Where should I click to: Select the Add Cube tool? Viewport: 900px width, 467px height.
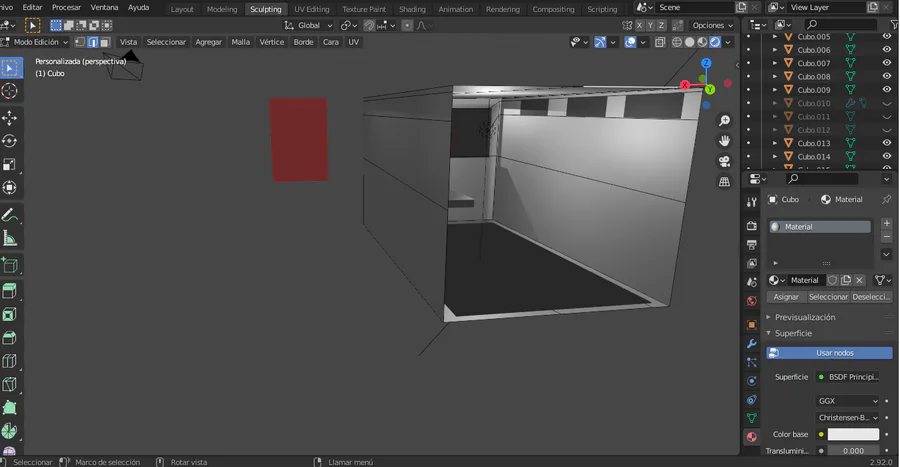(10, 265)
